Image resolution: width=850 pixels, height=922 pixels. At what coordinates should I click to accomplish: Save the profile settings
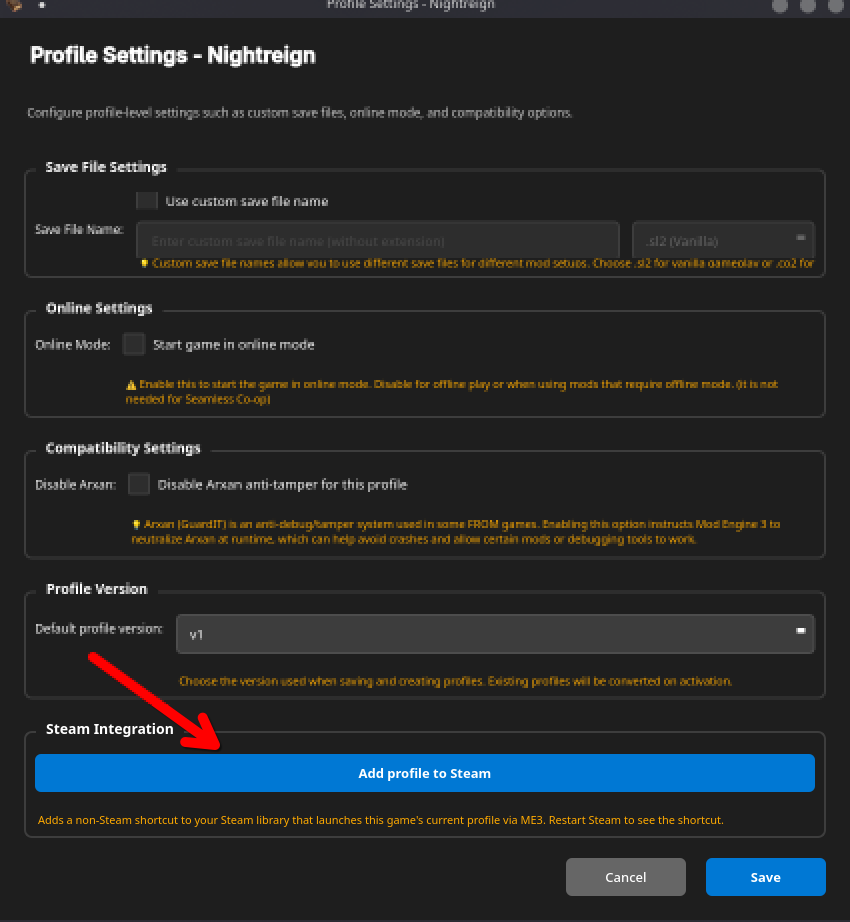[x=765, y=876]
